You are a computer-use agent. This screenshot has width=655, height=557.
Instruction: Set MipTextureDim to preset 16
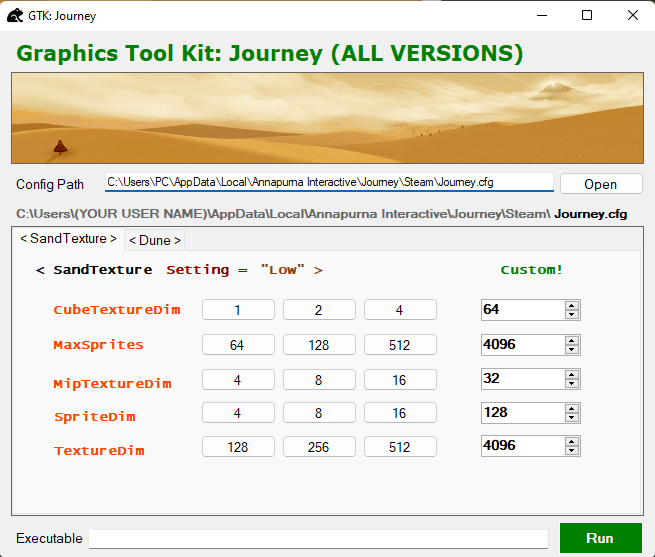(400, 380)
